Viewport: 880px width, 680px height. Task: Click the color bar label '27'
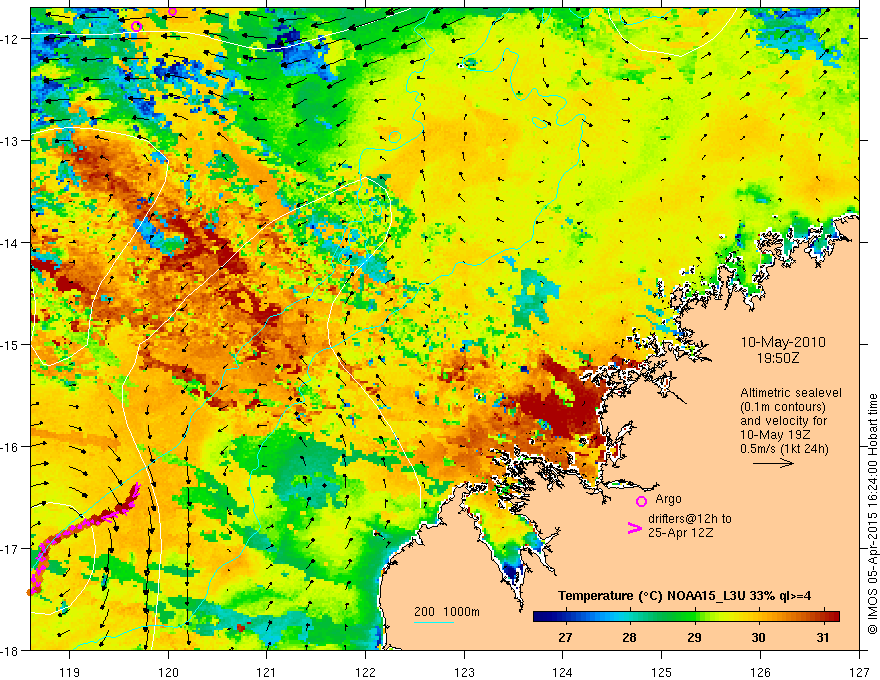click(565, 638)
